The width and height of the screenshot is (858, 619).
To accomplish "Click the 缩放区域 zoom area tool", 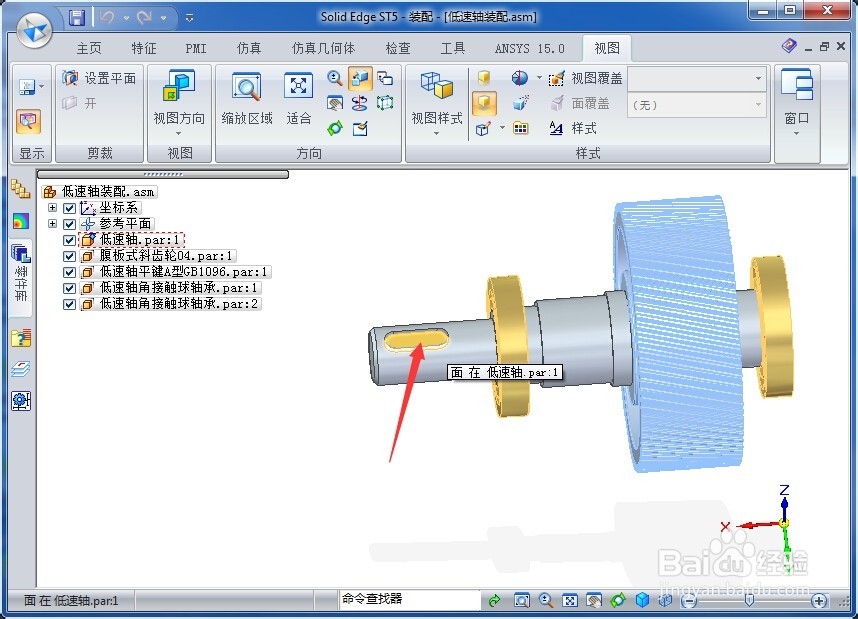I will [x=247, y=99].
